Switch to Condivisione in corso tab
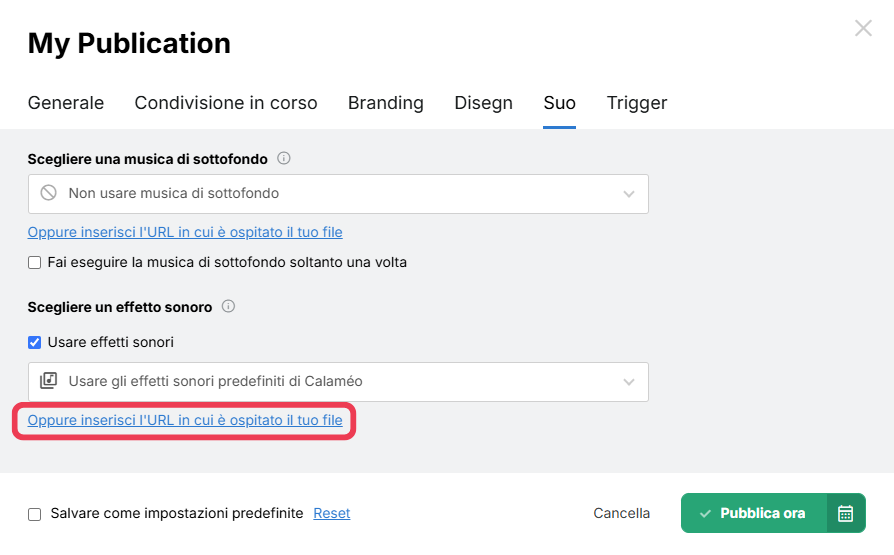This screenshot has width=894, height=555. [226, 103]
